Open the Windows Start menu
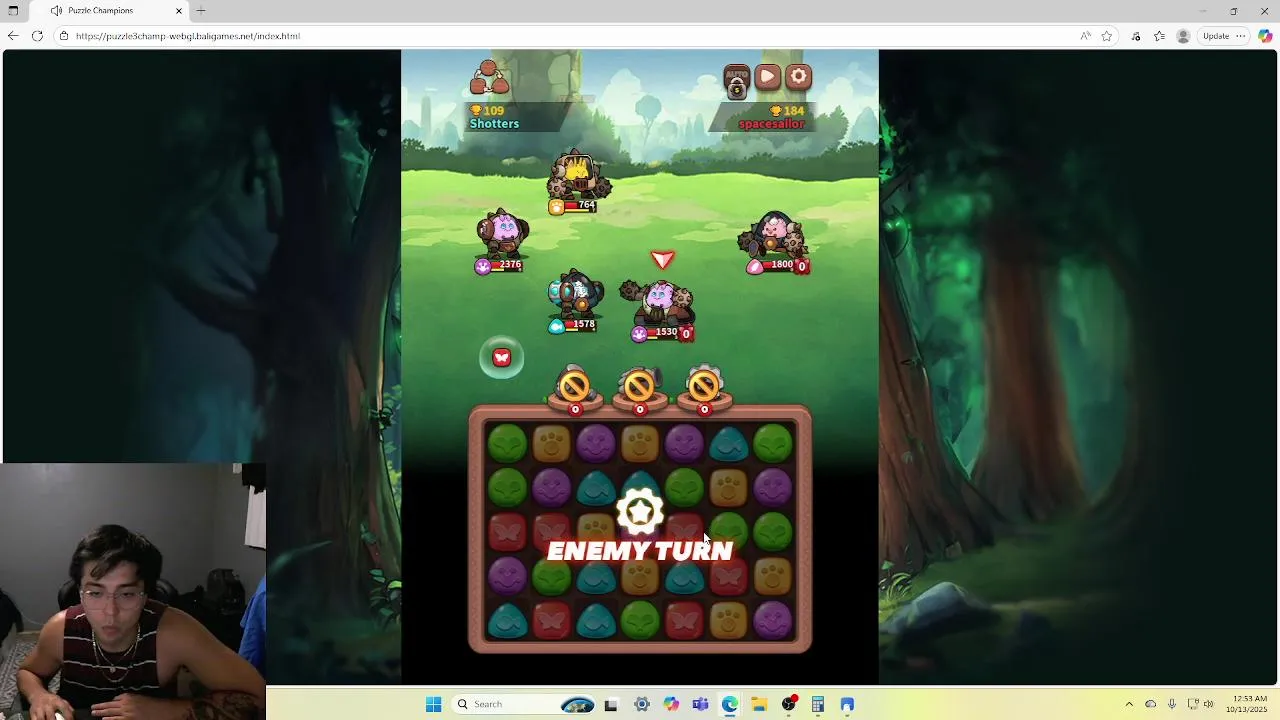Viewport: 1280px width, 720px height. tap(433, 704)
